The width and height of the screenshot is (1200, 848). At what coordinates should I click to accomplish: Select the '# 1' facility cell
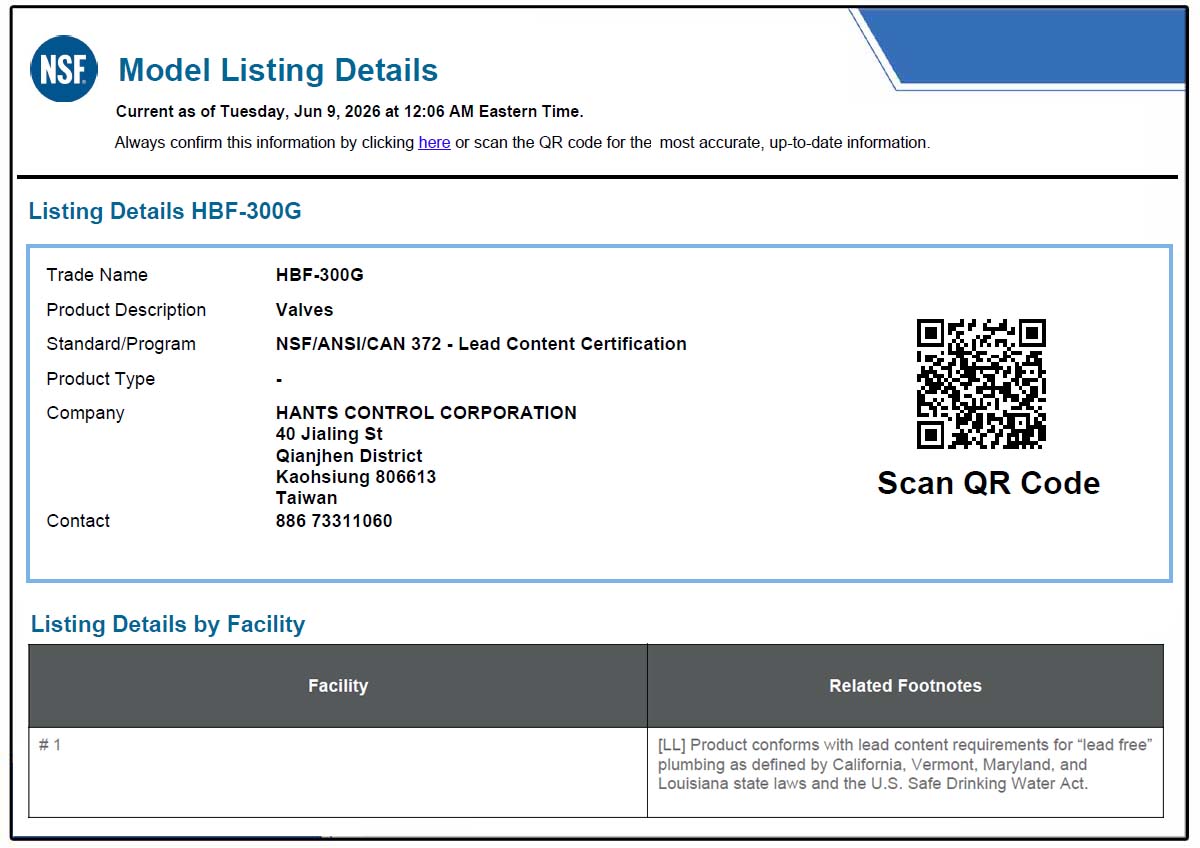338,772
